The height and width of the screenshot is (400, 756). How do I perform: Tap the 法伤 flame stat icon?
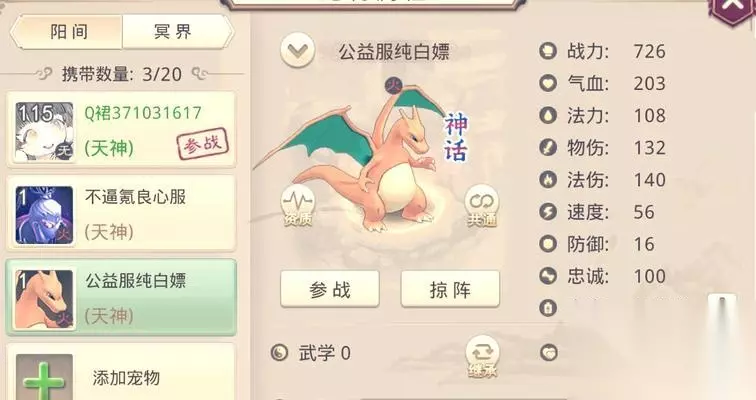(548, 180)
